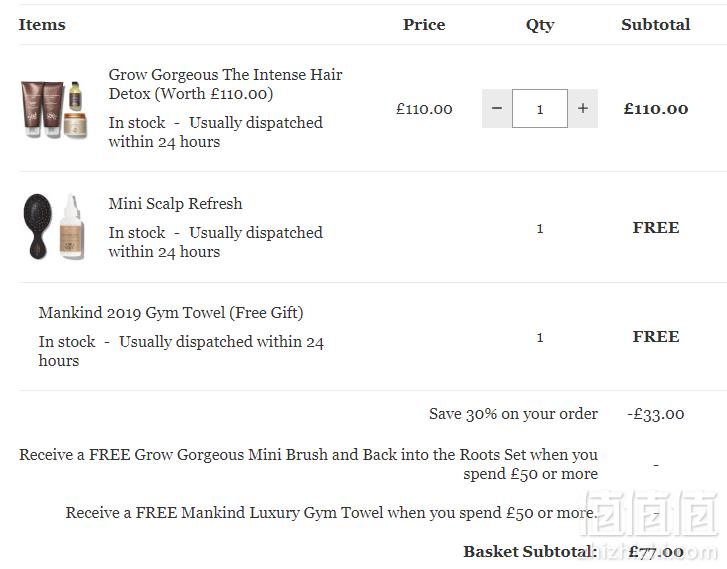Click the £110.00 bold subtotal amount

click(x=656, y=109)
